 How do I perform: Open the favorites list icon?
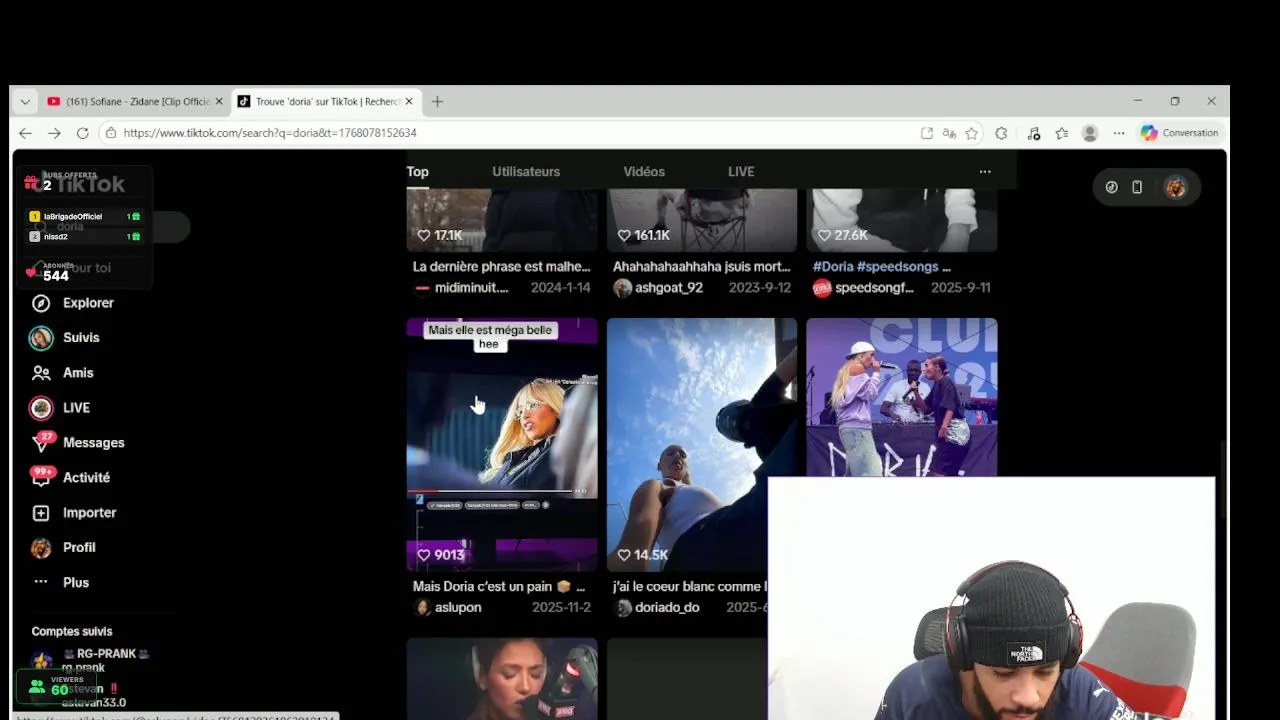point(1062,133)
